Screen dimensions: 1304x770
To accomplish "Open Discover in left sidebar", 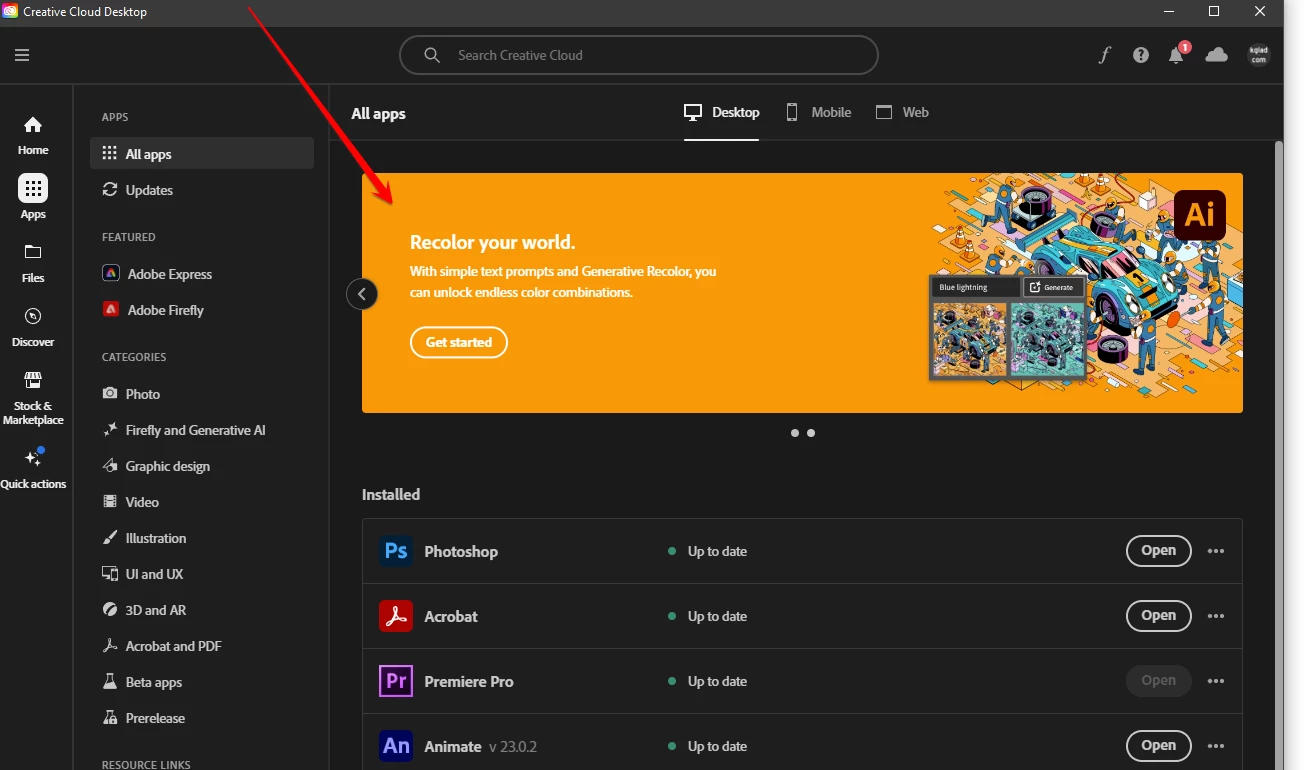I will pyautogui.click(x=33, y=327).
